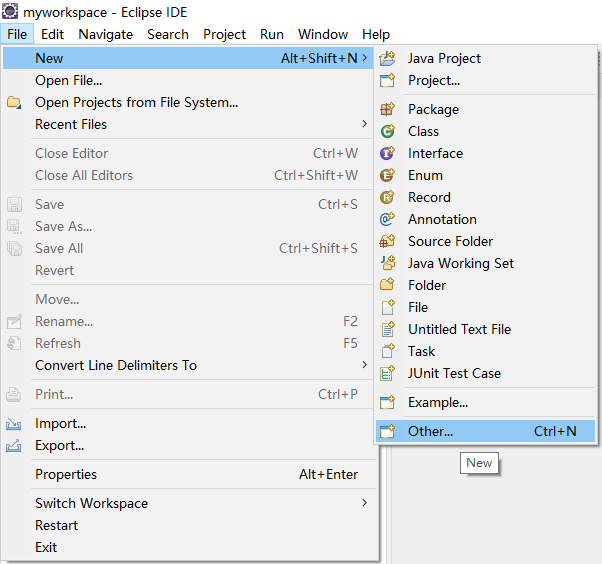Click the Folder icon in New submenu
This screenshot has height=564, width=602.
click(387, 285)
